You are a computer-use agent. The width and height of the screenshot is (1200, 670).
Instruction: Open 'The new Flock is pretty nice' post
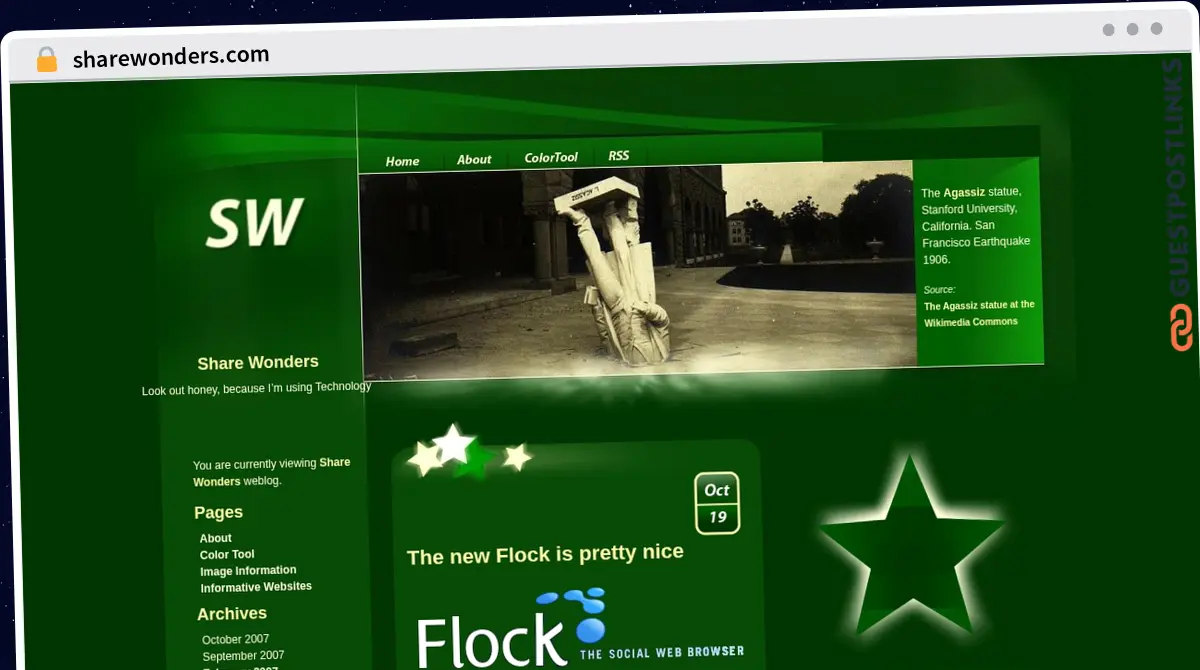point(545,553)
